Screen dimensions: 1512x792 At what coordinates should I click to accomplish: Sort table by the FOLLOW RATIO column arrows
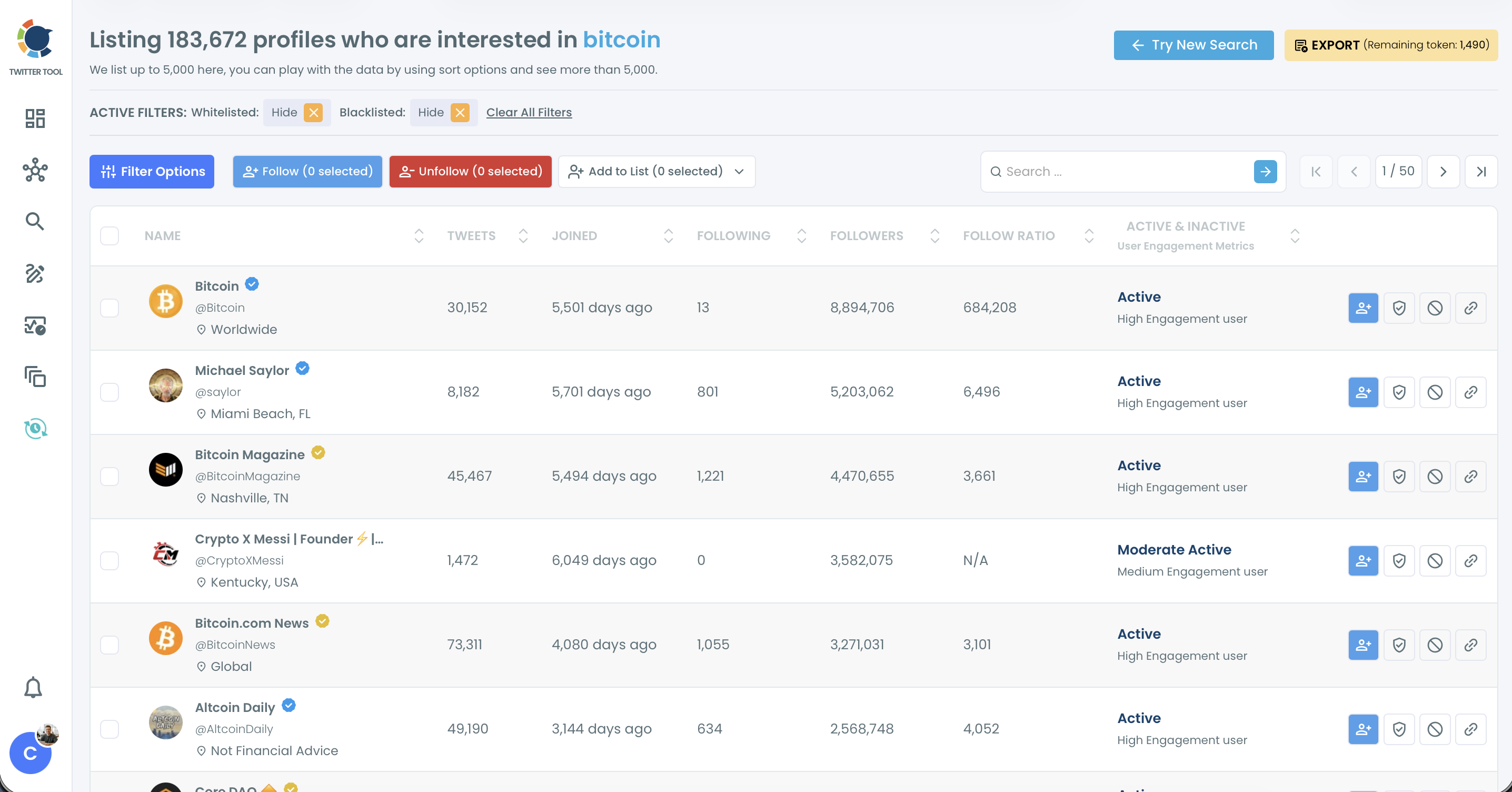click(x=1089, y=236)
